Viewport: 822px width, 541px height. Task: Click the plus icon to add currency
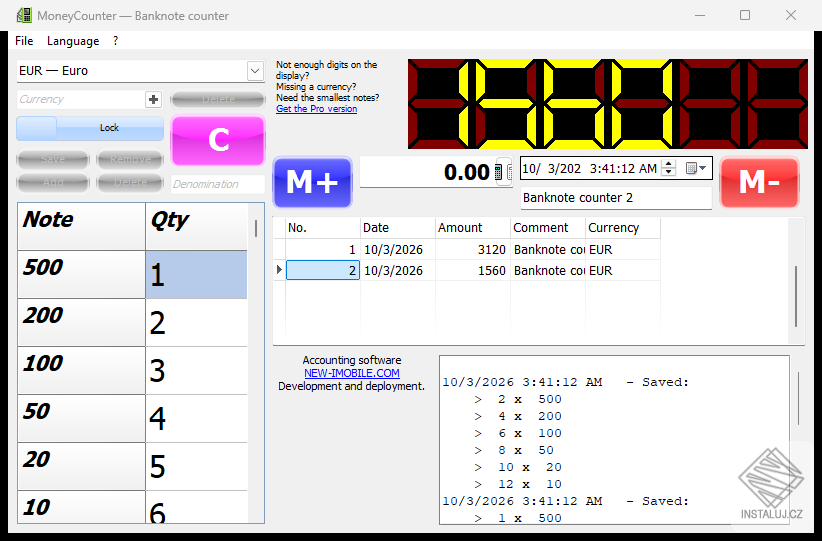153,99
